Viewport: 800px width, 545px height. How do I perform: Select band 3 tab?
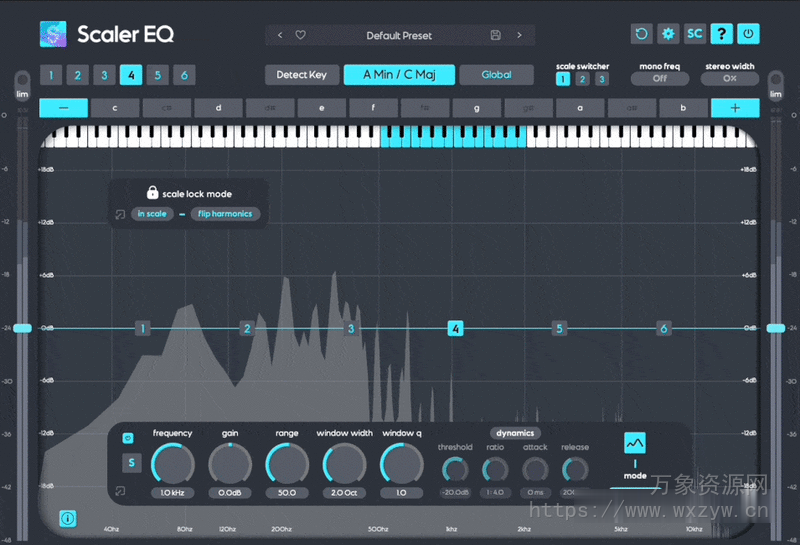[104, 75]
